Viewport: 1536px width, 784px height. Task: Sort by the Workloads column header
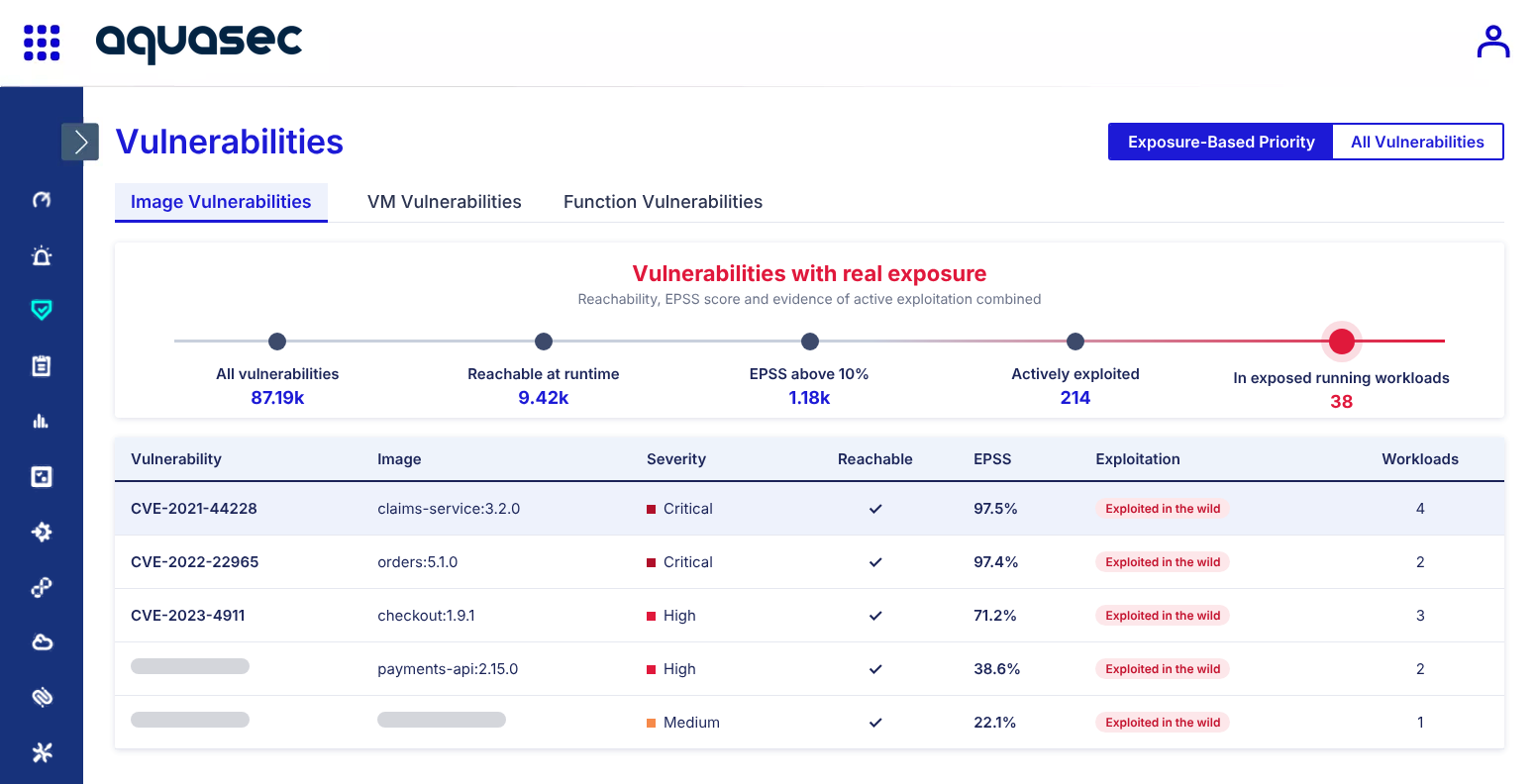[1420, 459]
